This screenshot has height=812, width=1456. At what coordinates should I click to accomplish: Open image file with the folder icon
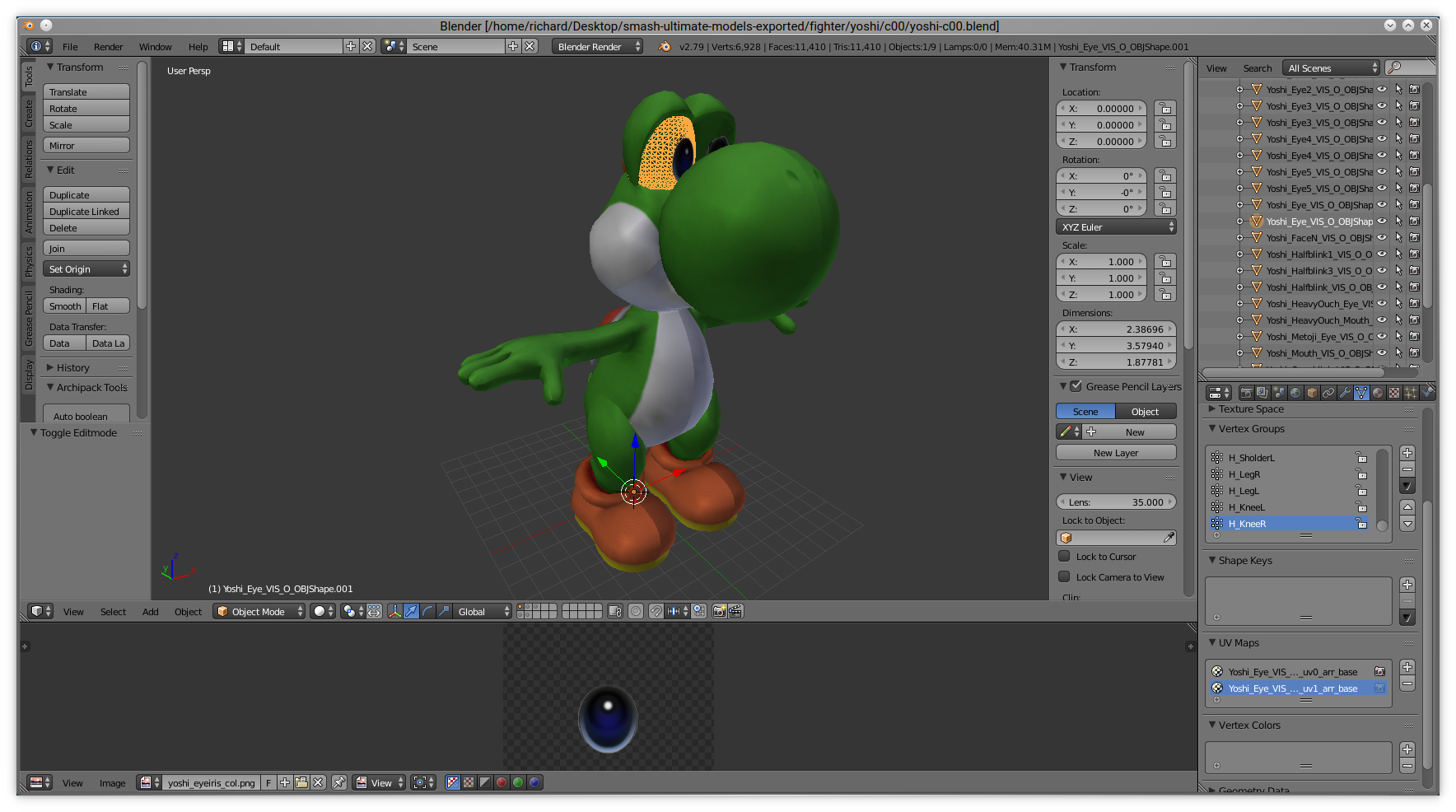pyautogui.click(x=301, y=782)
